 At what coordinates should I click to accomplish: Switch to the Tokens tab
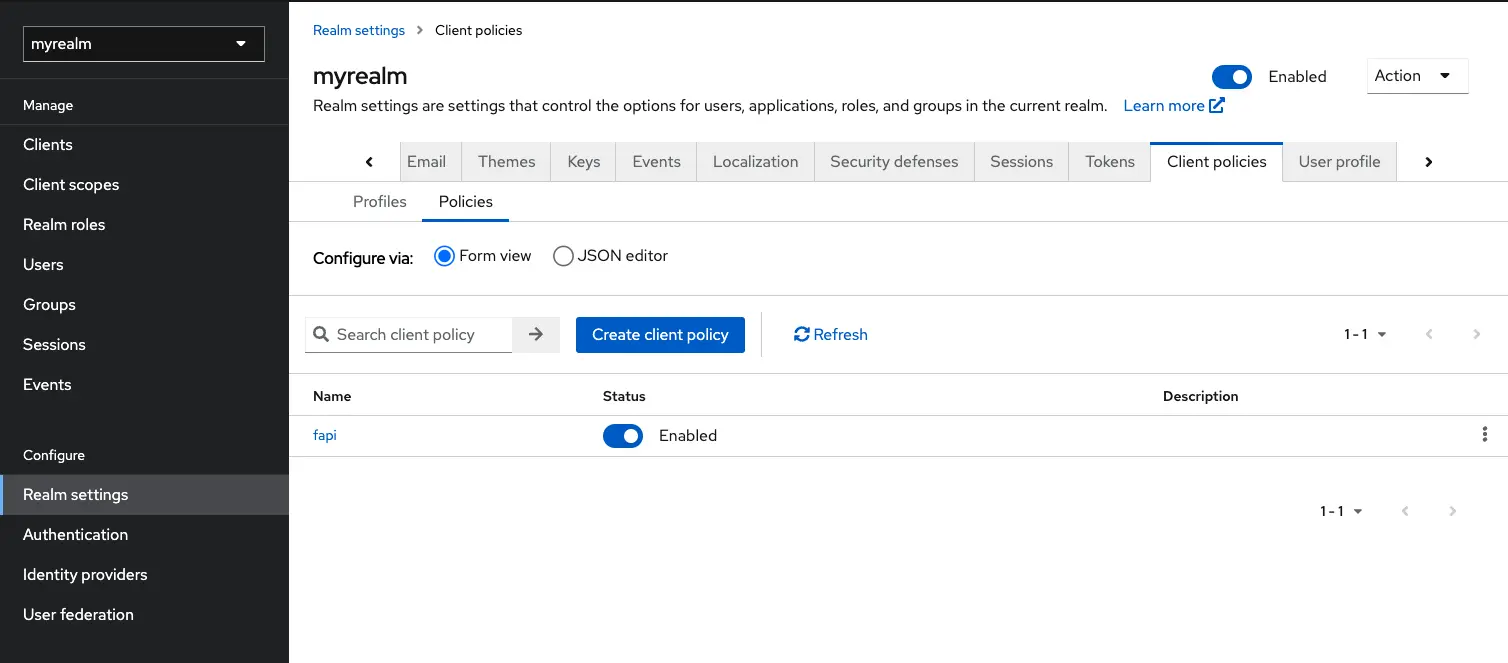[x=1109, y=161]
